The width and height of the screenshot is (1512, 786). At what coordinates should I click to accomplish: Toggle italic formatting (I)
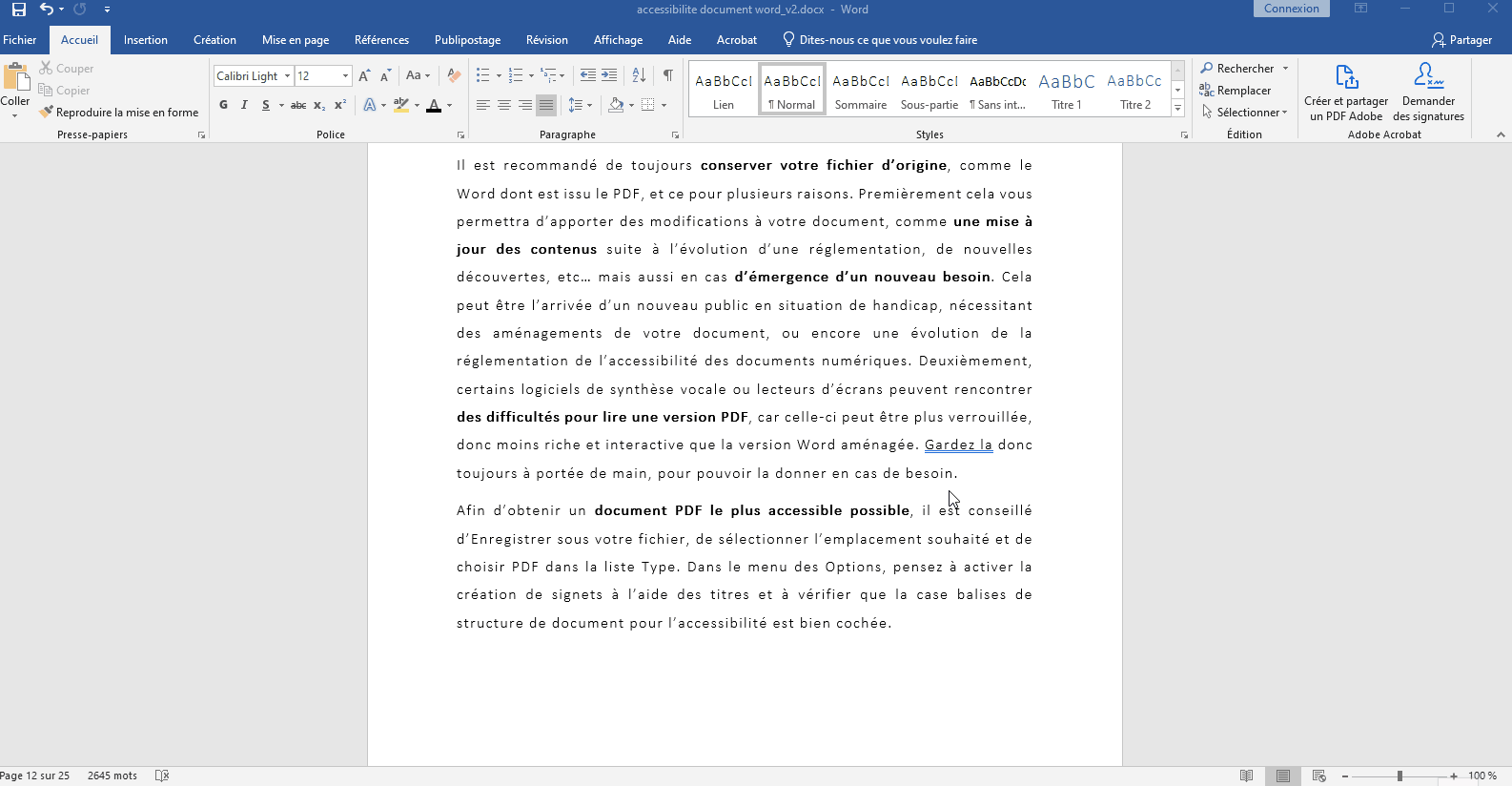pos(244,105)
